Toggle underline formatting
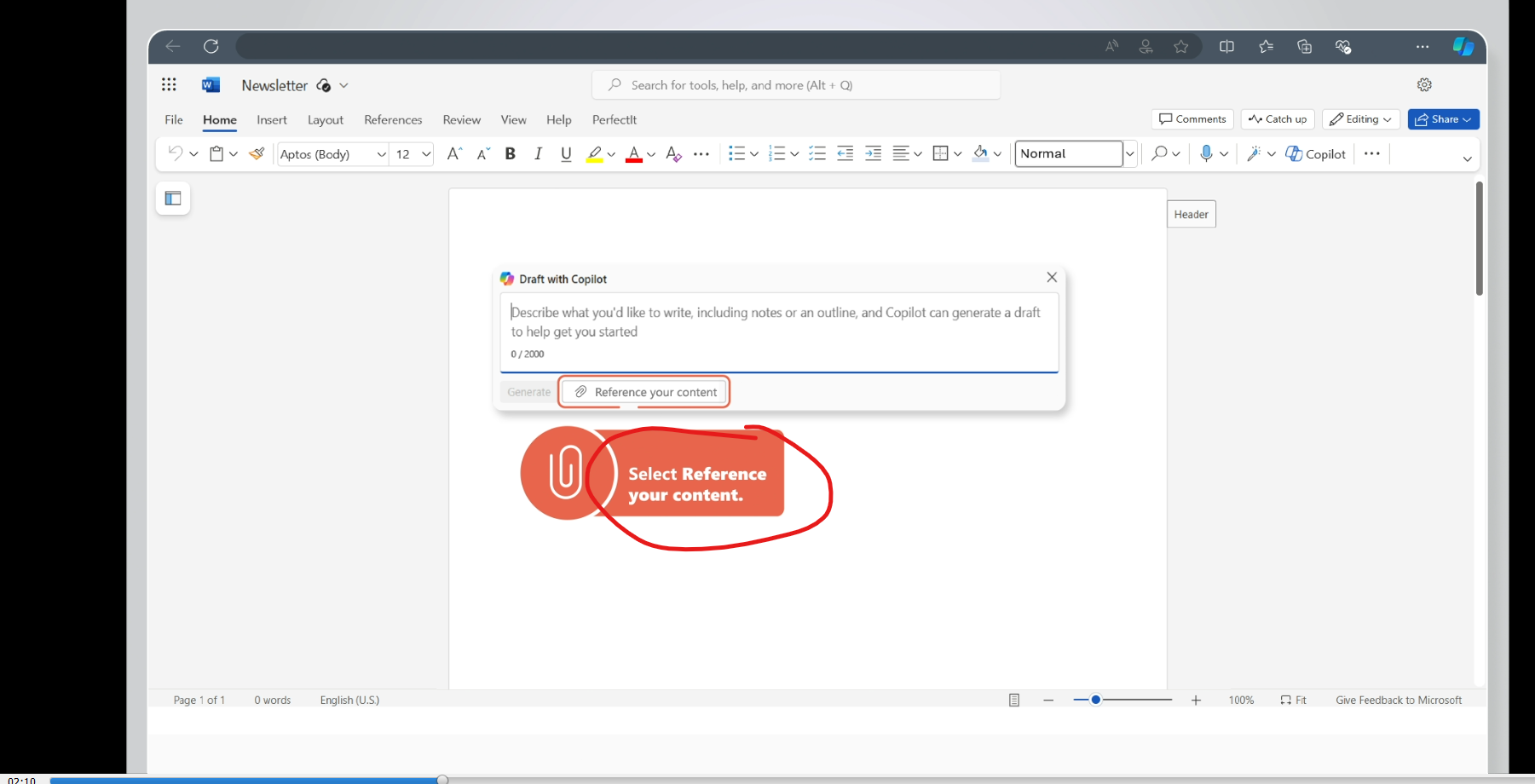This screenshot has width=1535, height=784. [566, 153]
